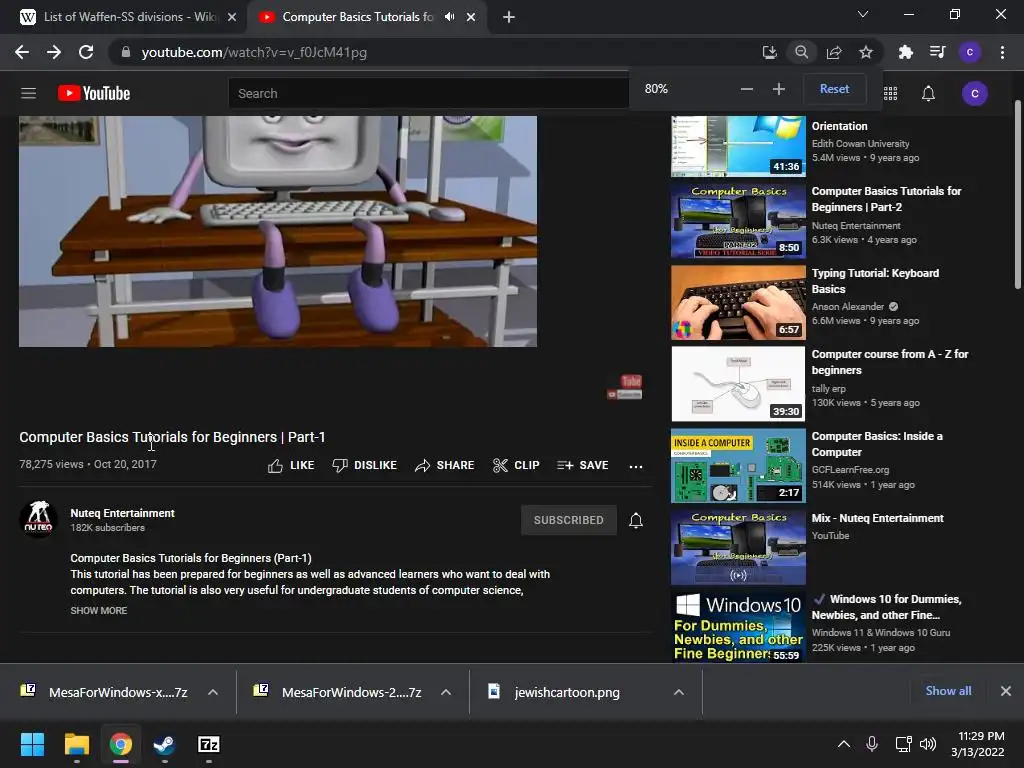The image size is (1024, 768).
Task: Like the video with thumbs up
Action: [291, 465]
